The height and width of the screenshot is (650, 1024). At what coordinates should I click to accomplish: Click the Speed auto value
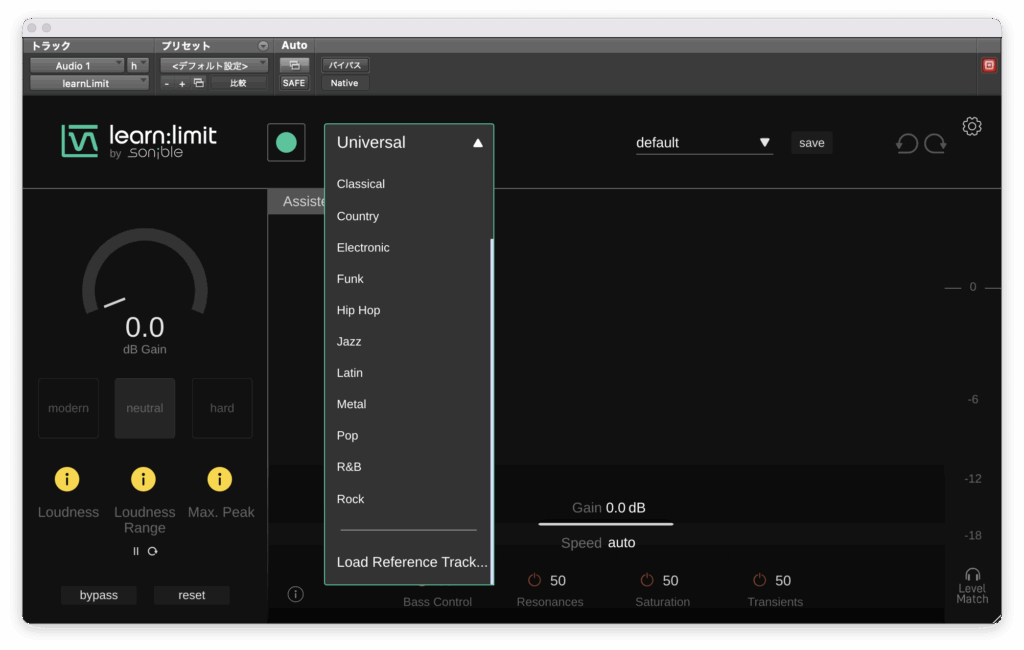(x=621, y=542)
